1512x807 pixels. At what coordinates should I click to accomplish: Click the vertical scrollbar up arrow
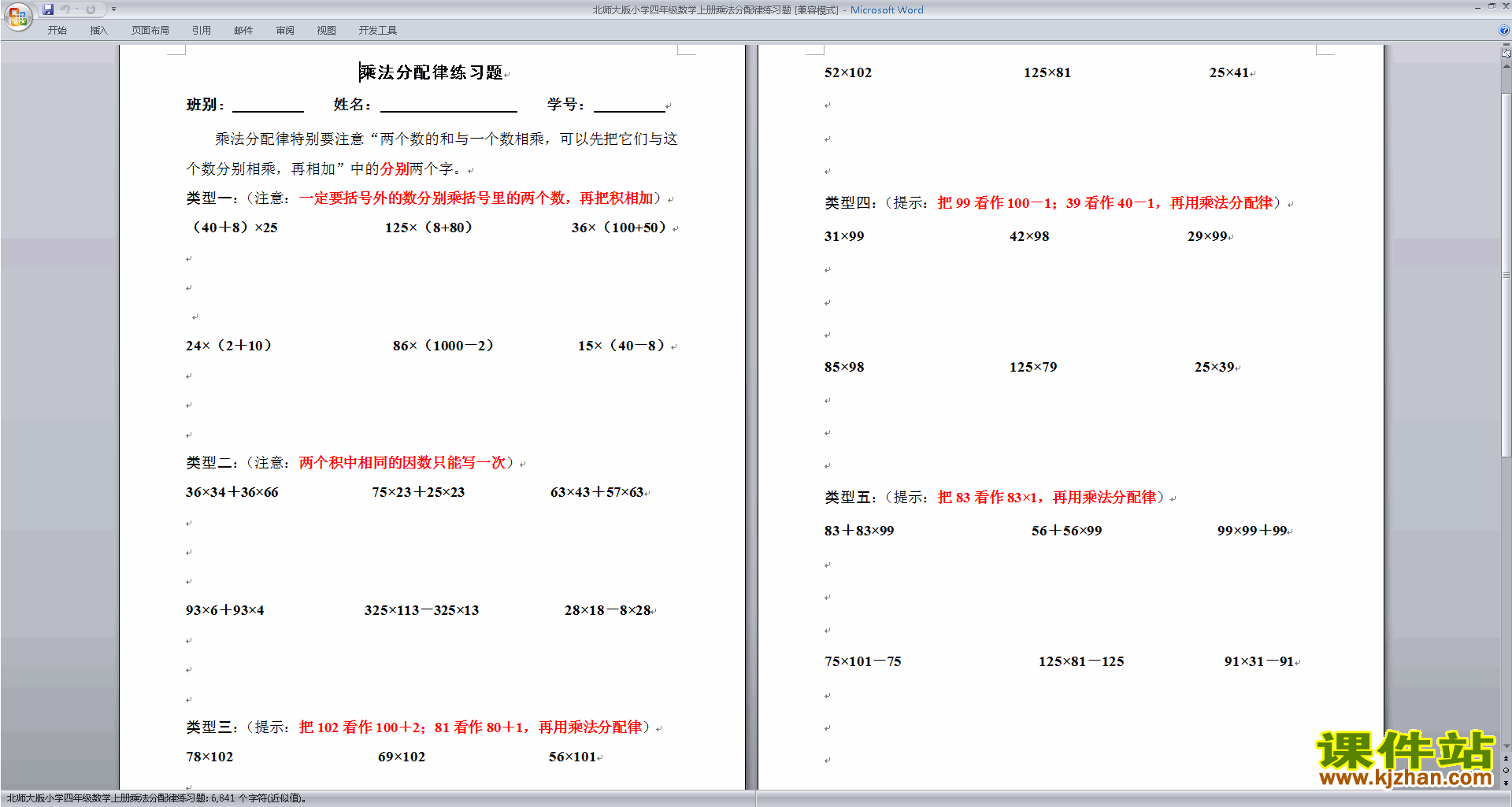click(1506, 66)
